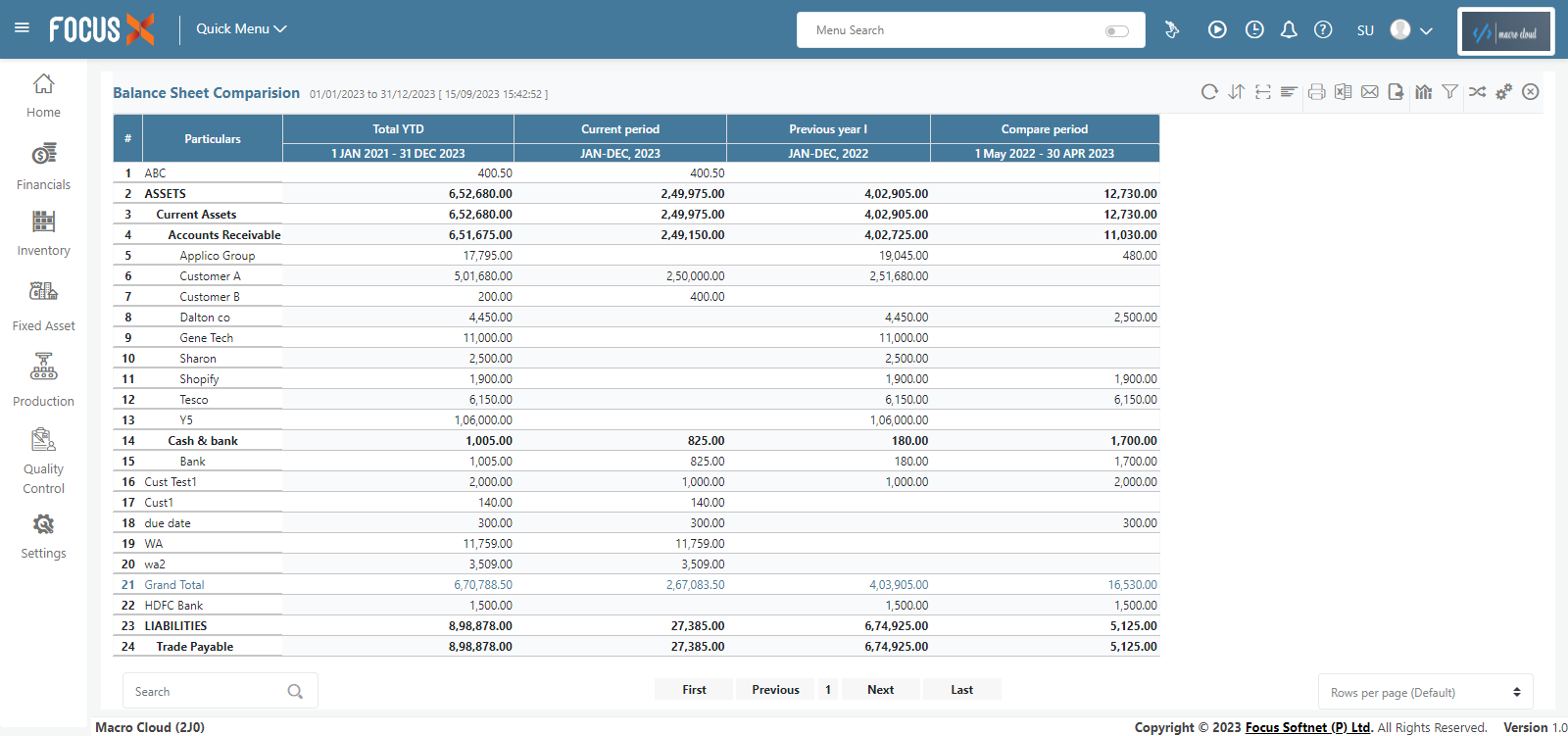Click the report Search field
This screenshot has width=1568, height=736.
coord(206,692)
